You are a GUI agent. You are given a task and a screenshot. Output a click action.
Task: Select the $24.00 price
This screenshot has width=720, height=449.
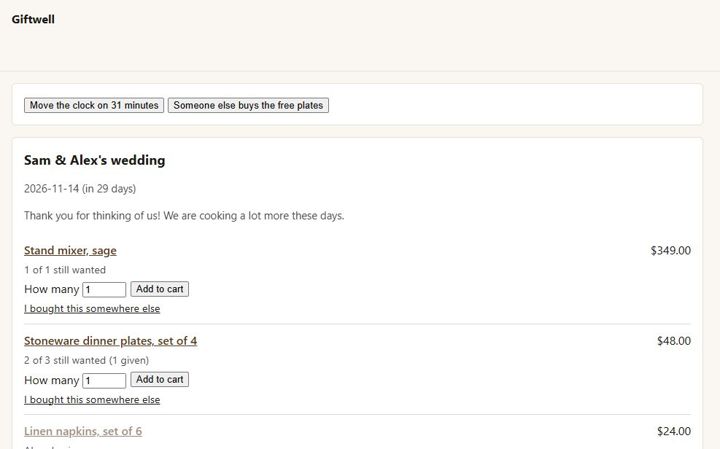tap(674, 431)
